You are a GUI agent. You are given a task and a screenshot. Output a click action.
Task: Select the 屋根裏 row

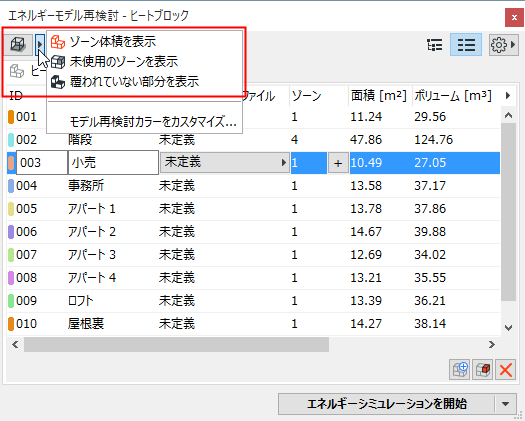(253, 324)
